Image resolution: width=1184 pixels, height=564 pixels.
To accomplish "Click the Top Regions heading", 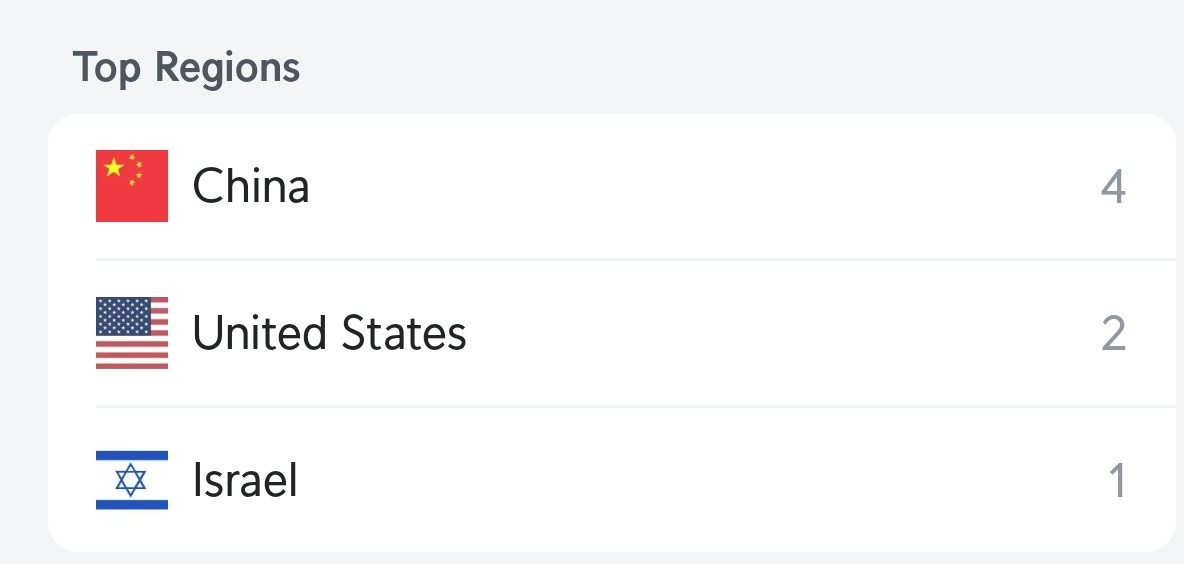I will (186, 67).
